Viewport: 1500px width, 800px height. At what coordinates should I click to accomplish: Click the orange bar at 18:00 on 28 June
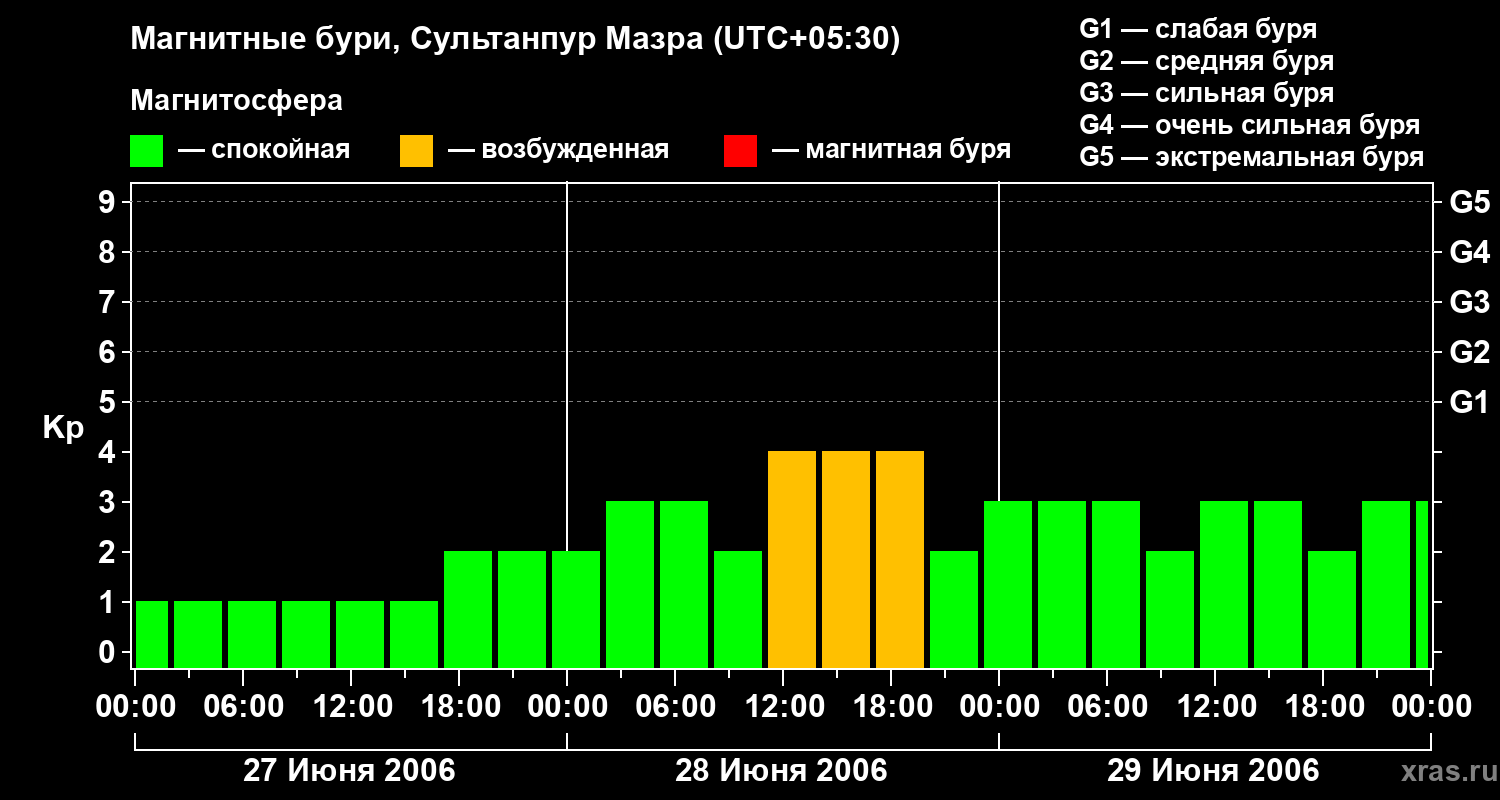point(900,560)
